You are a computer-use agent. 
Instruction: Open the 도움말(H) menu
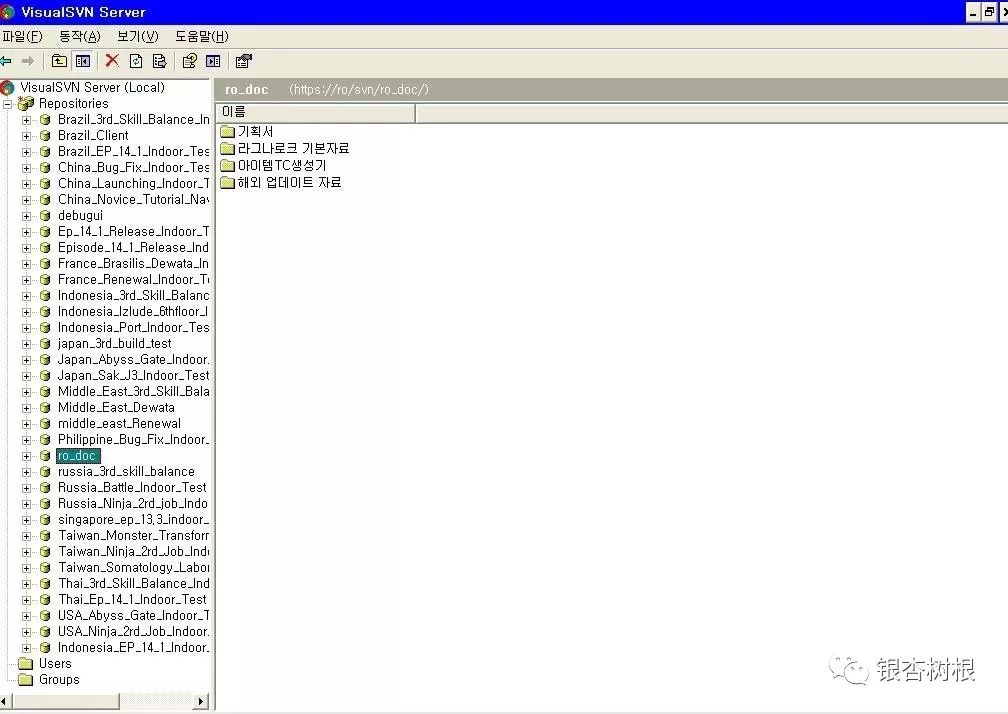(x=202, y=37)
